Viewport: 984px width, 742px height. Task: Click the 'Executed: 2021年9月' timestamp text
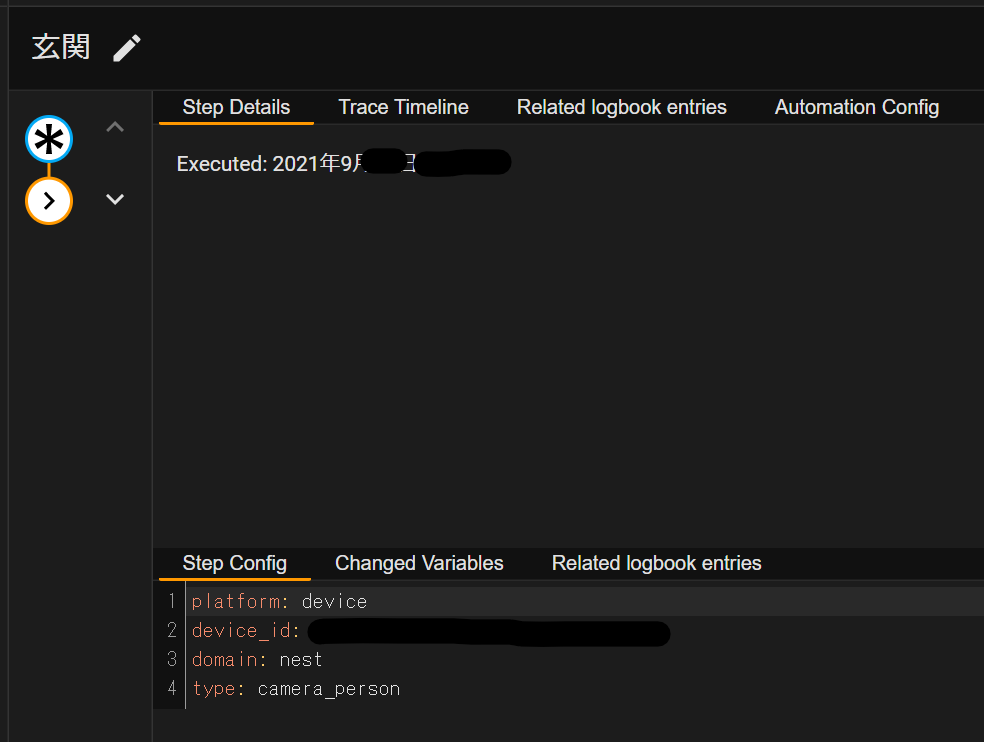coord(271,164)
